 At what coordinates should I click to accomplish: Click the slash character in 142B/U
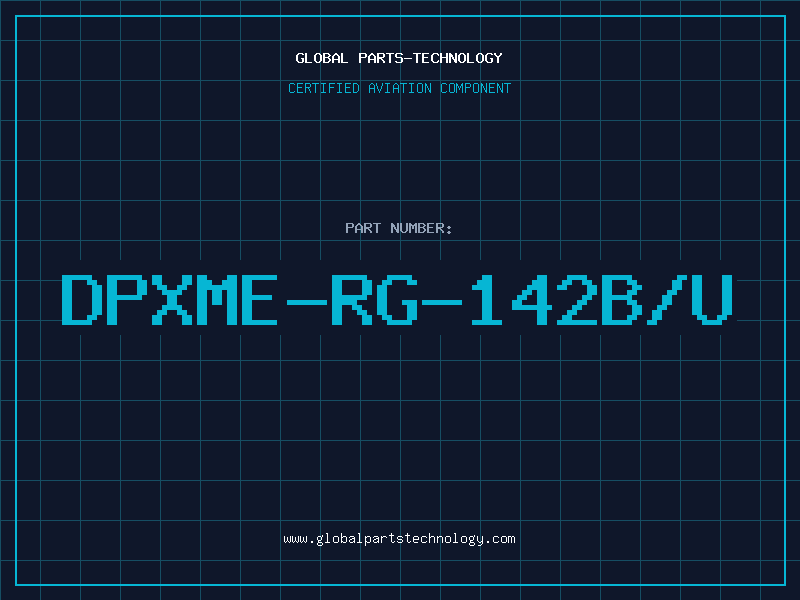tap(667, 299)
